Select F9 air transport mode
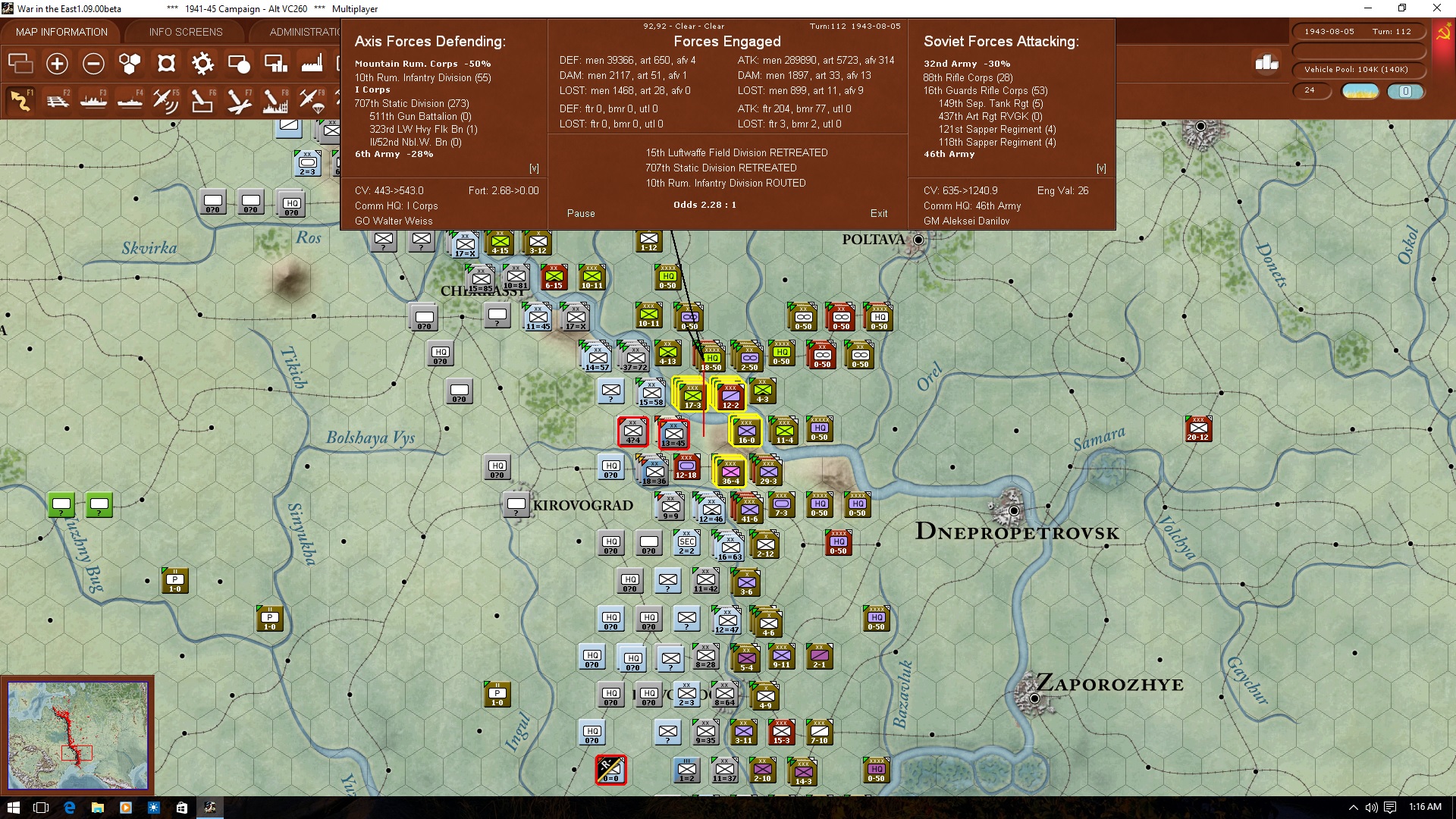The image size is (1456, 819). click(x=312, y=100)
